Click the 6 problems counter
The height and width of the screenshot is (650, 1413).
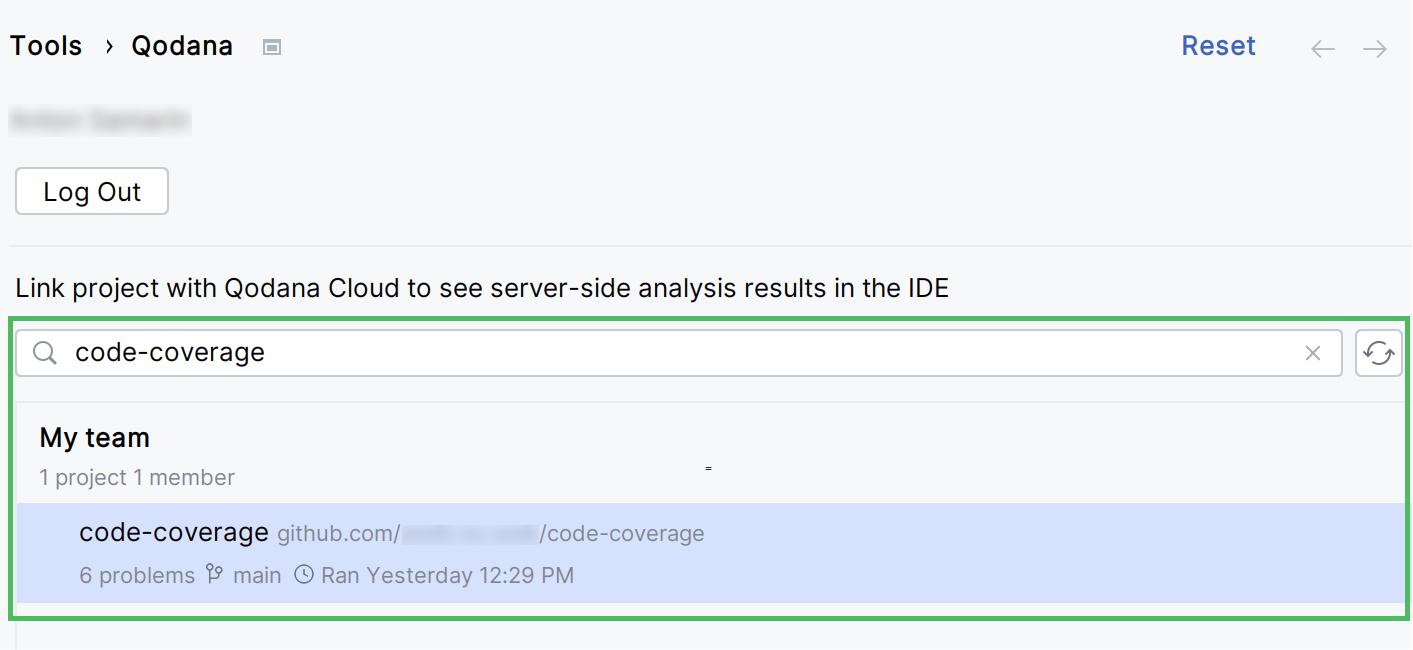click(136, 575)
